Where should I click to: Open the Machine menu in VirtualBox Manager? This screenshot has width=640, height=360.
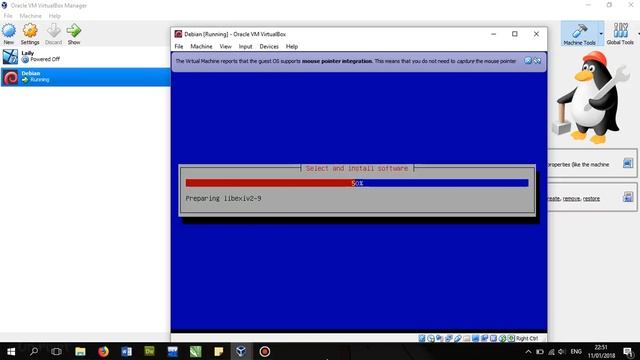(31, 16)
